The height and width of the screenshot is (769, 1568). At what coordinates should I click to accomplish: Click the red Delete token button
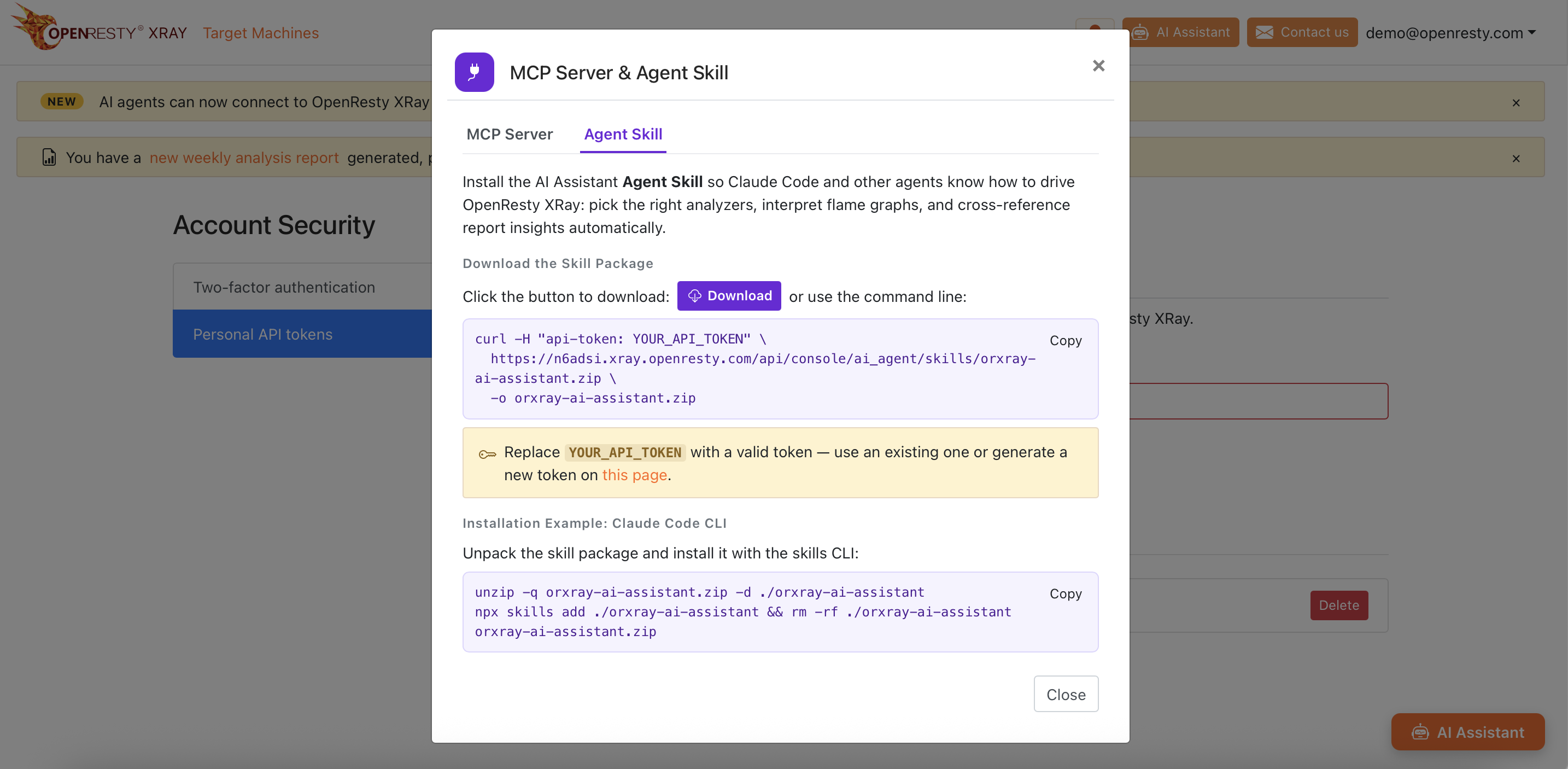pyautogui.click(x=1338, y=605)
